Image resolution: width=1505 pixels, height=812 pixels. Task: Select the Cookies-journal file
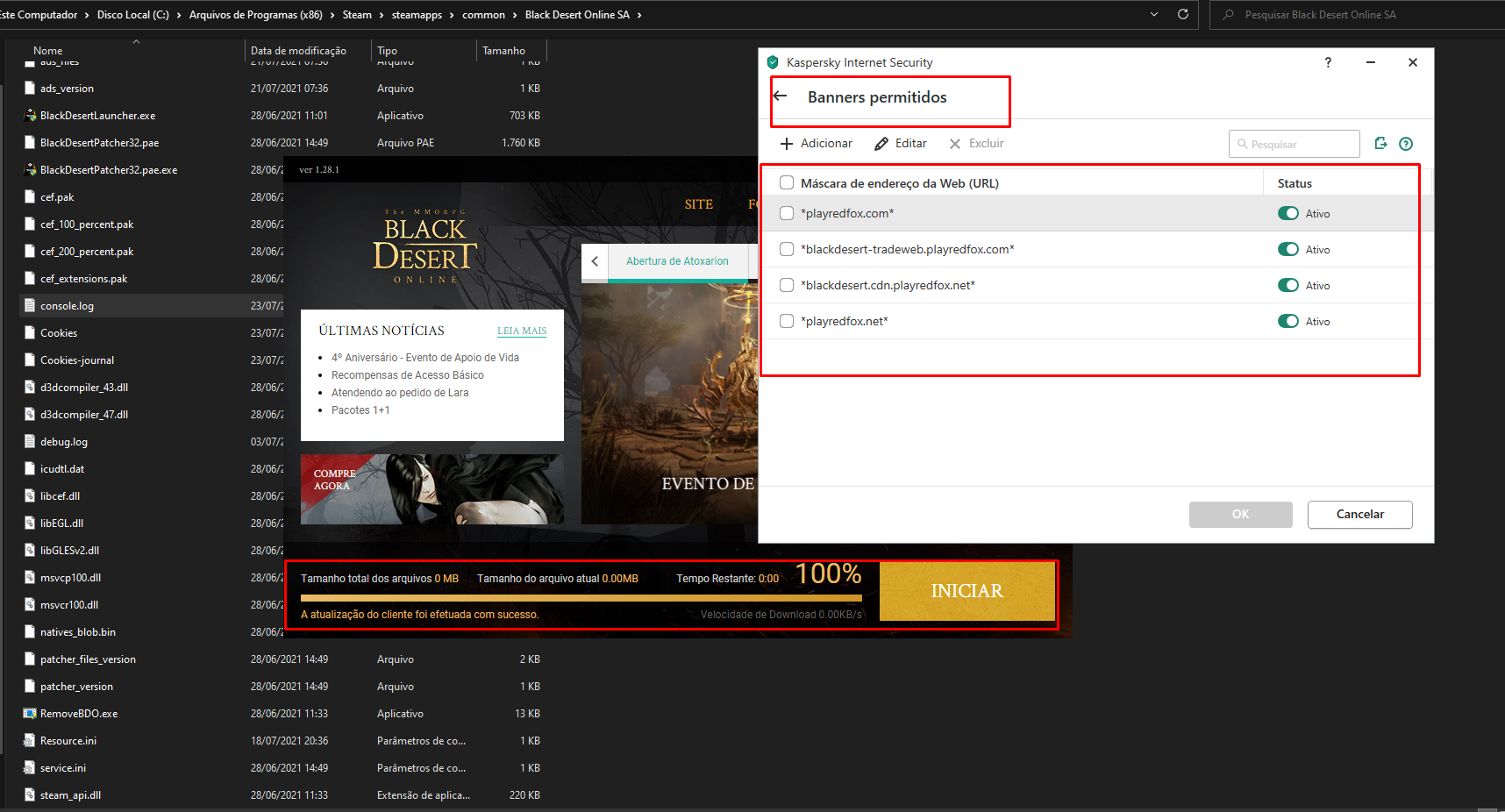(x=77, y=360)
